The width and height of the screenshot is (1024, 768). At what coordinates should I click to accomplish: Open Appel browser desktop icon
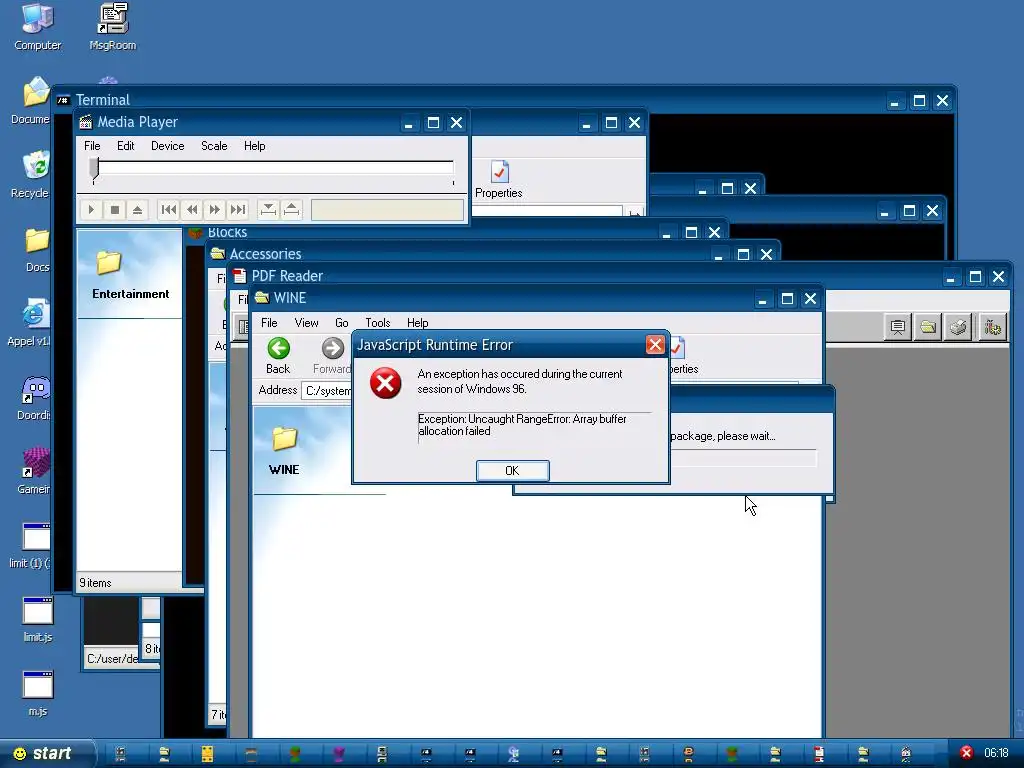click(29, 323)
